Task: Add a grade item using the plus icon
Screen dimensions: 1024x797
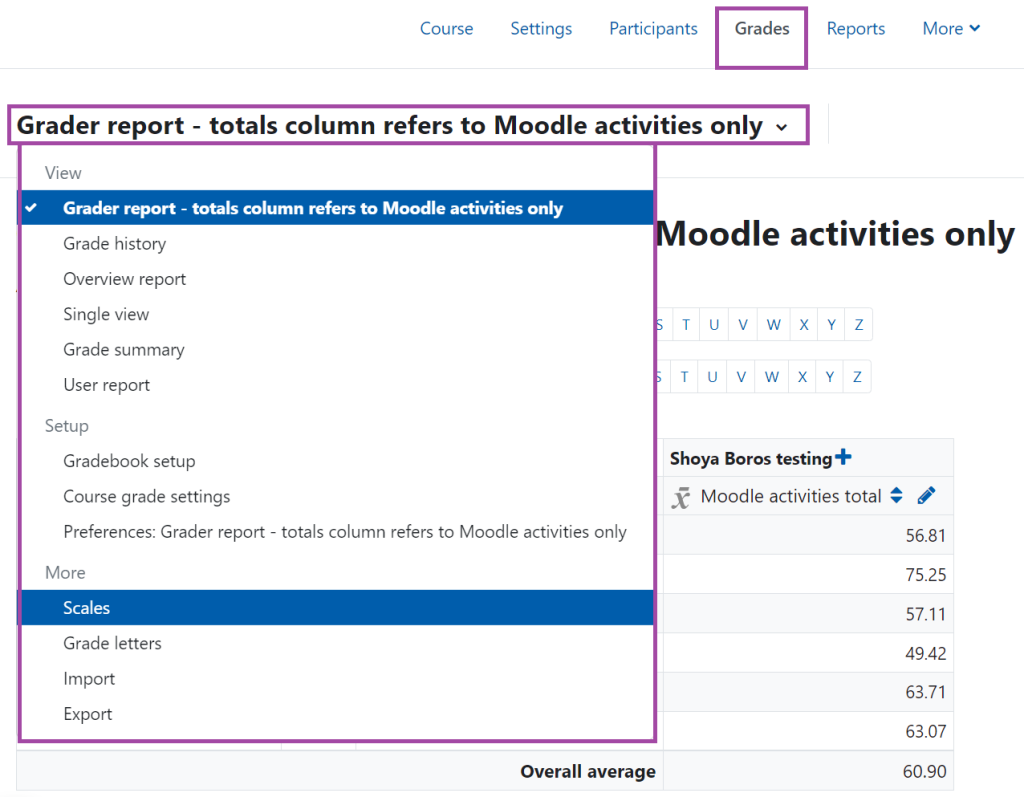Action: coord(845,456)
